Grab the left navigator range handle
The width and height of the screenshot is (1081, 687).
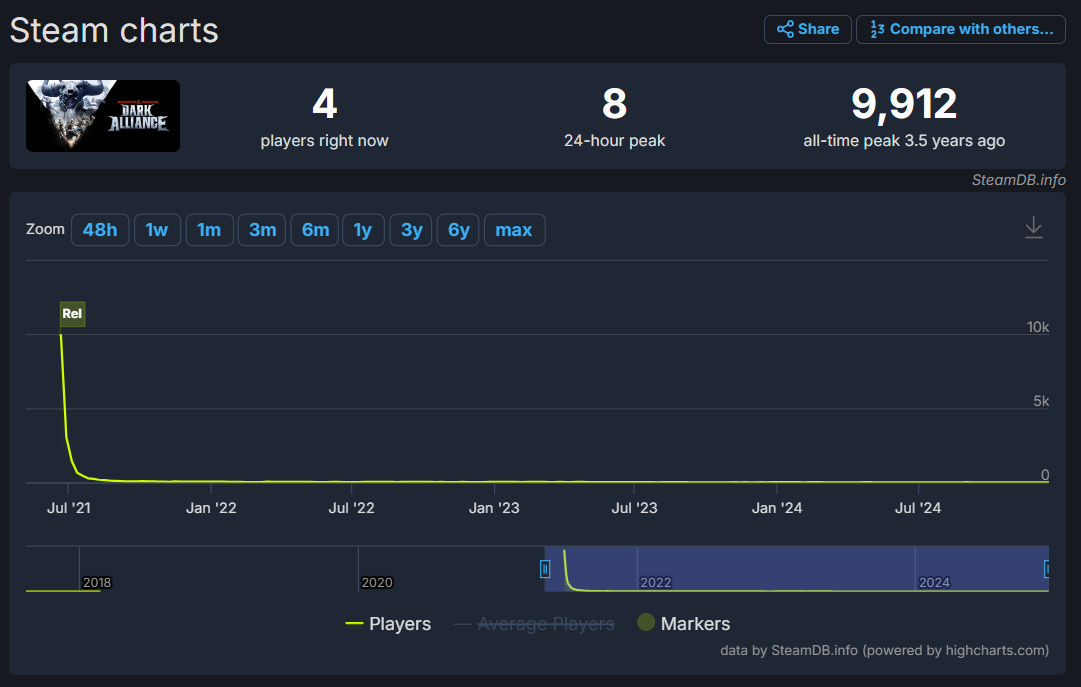[x=545, y=569]
